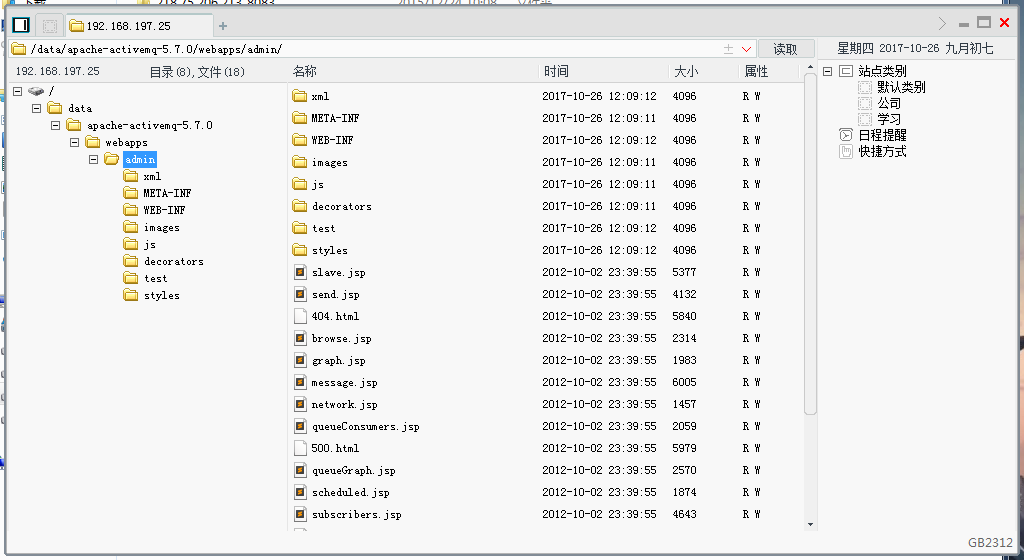Open the path history red dropdown arrow
The width and height of the screenshot is (1024, 560).
click(746, 49)
